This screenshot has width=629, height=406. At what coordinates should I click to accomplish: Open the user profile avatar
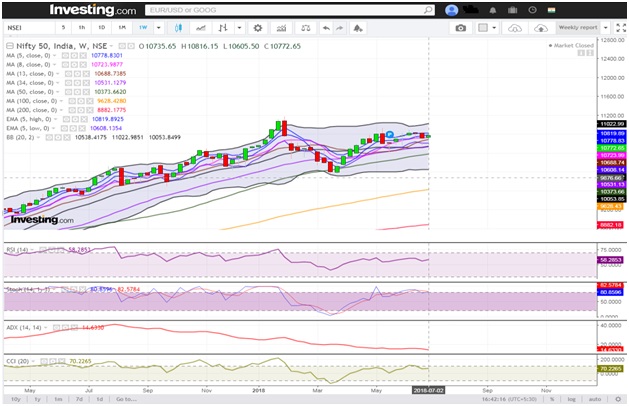coord(452,10)
